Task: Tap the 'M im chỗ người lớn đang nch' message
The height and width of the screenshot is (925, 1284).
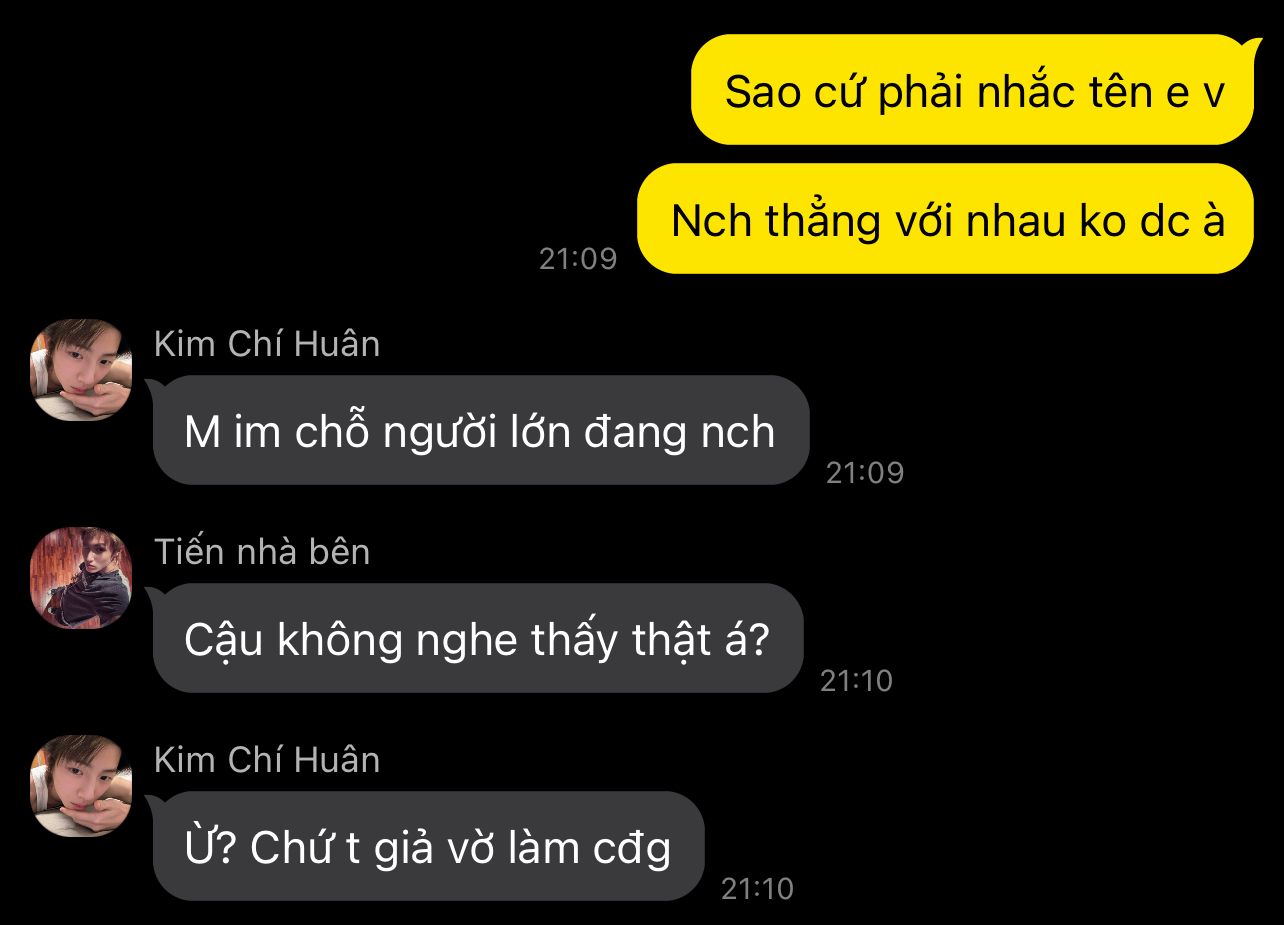Action: (481, 431)
